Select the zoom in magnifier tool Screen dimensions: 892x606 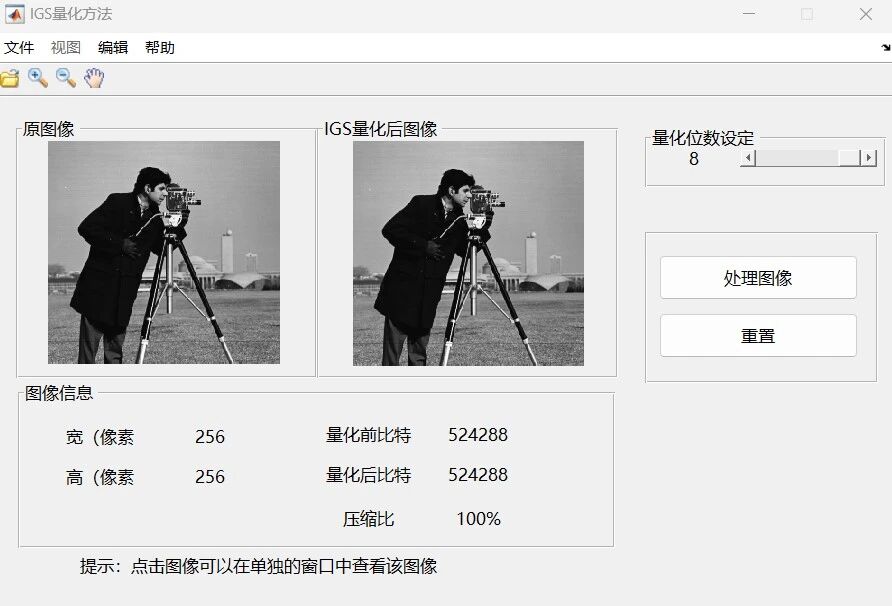click(x=38, y=78)
